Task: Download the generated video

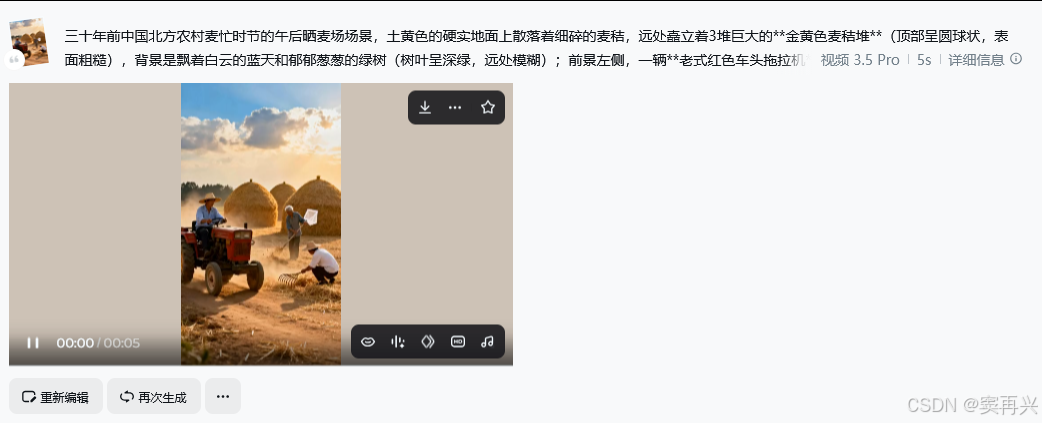Action: [425, 108]
